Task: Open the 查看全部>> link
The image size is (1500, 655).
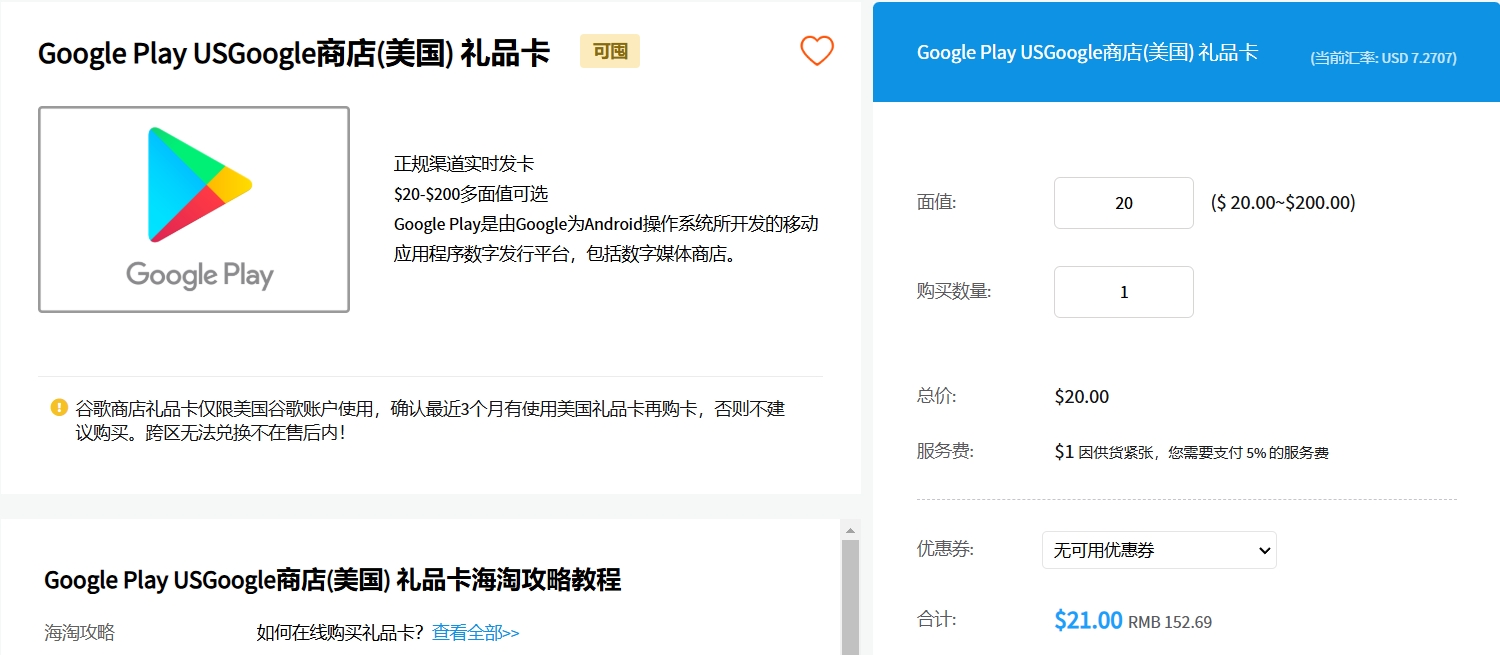Action: pyautogui.click(x=476, y=633)
